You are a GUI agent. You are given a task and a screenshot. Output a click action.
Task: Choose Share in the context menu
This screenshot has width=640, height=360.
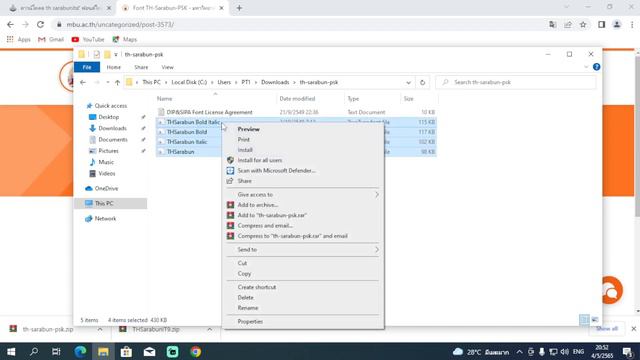244,181
